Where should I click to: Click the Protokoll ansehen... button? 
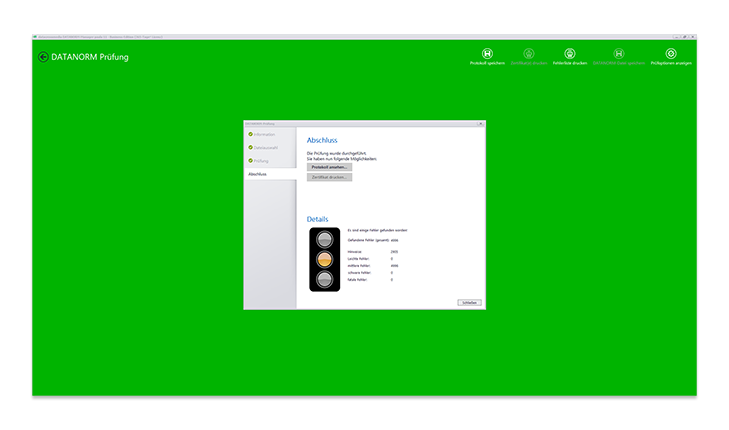329,167
